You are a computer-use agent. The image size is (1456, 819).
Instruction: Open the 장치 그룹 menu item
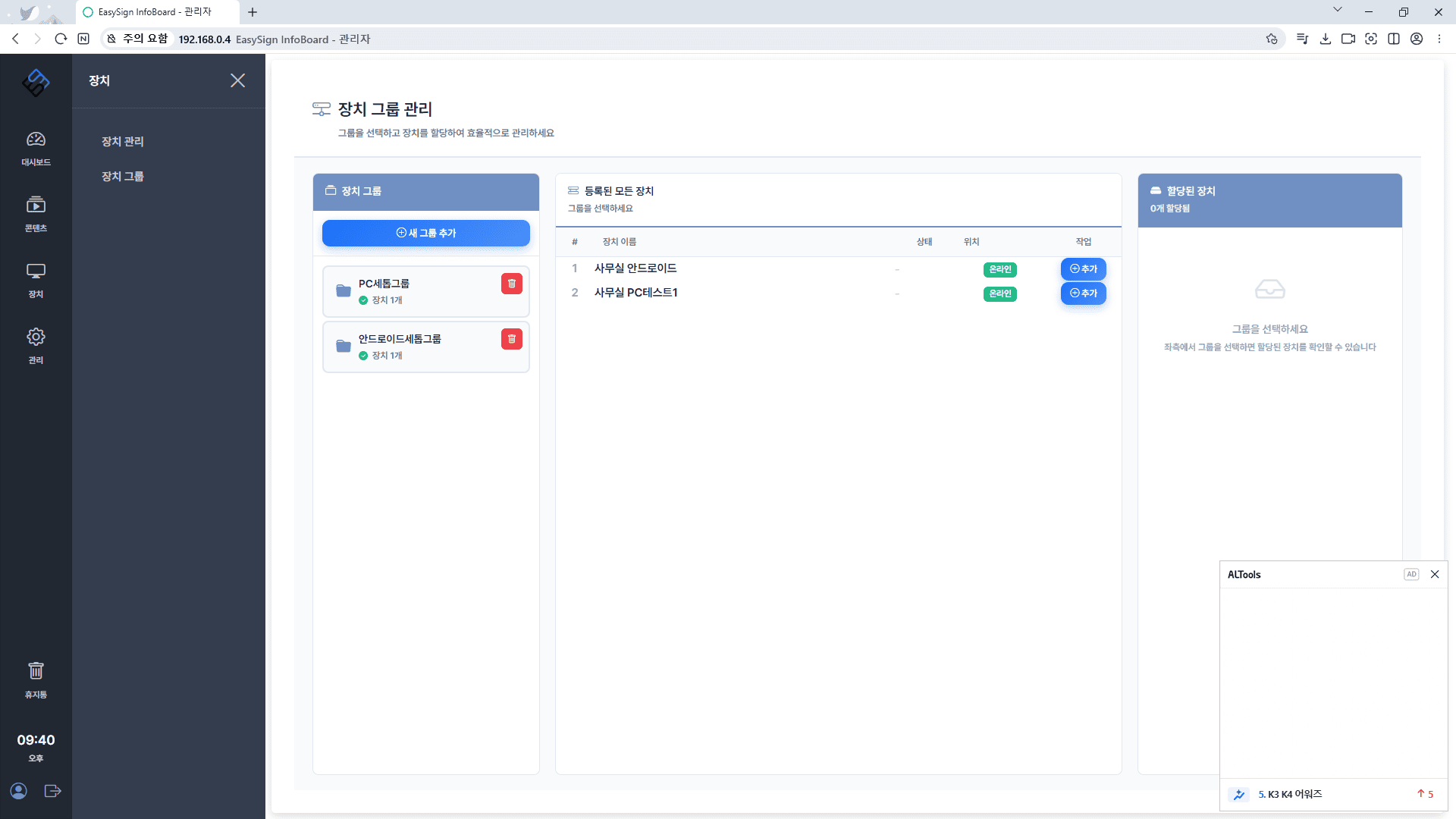(x=123, y=177)
